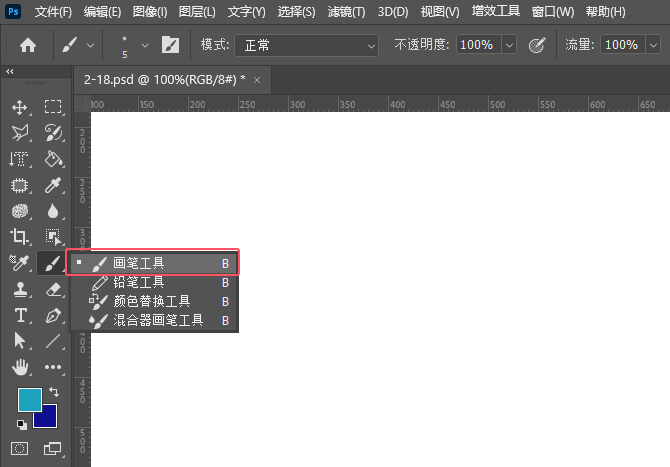
Task: Select the Hand tool
Action: coord(20,367)
